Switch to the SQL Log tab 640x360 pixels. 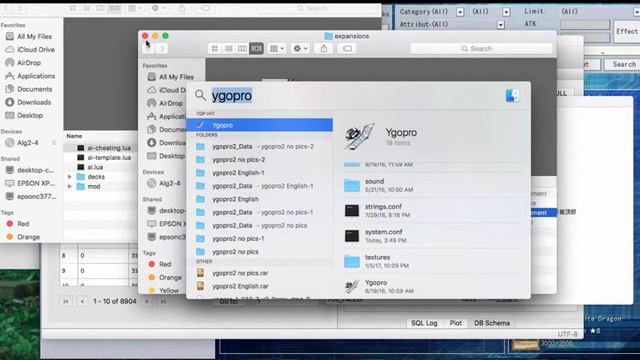tap(424, 323)
